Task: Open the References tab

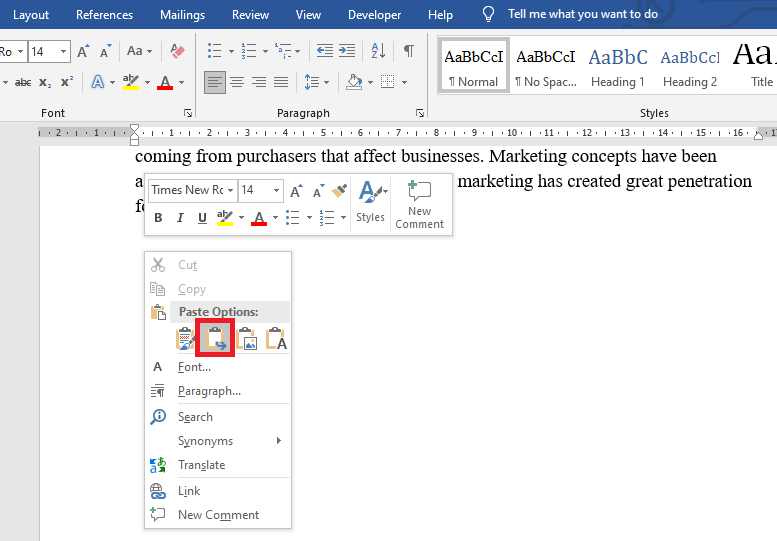Action: (105, 15)
